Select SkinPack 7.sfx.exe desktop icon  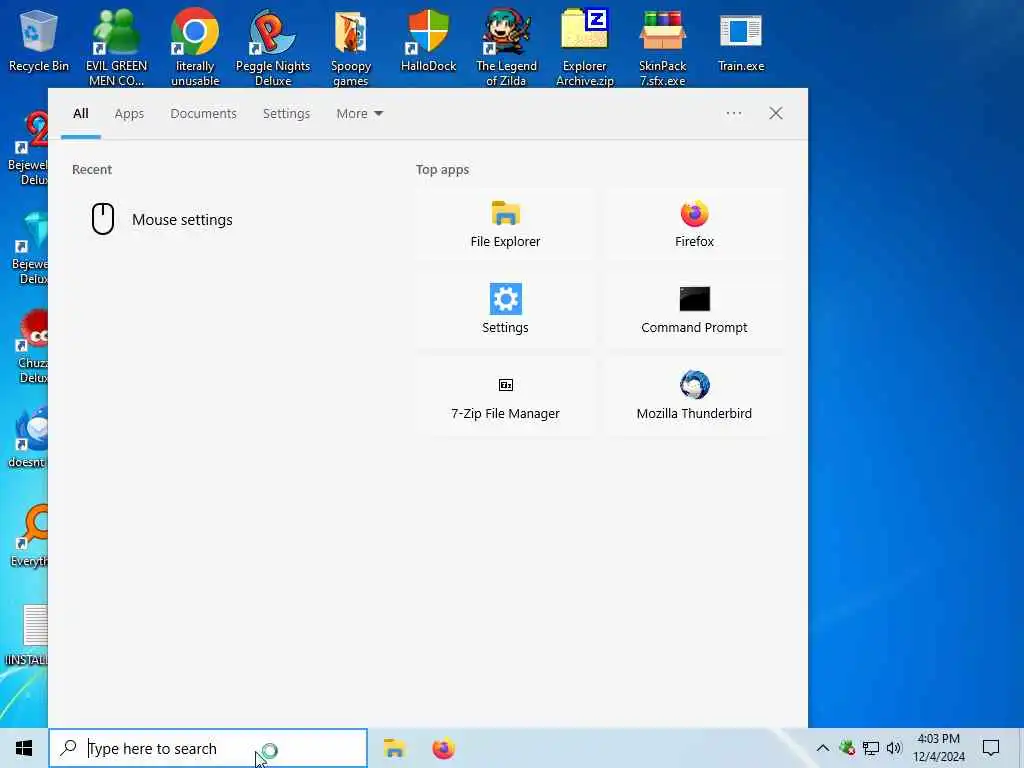tap(662, 47)
